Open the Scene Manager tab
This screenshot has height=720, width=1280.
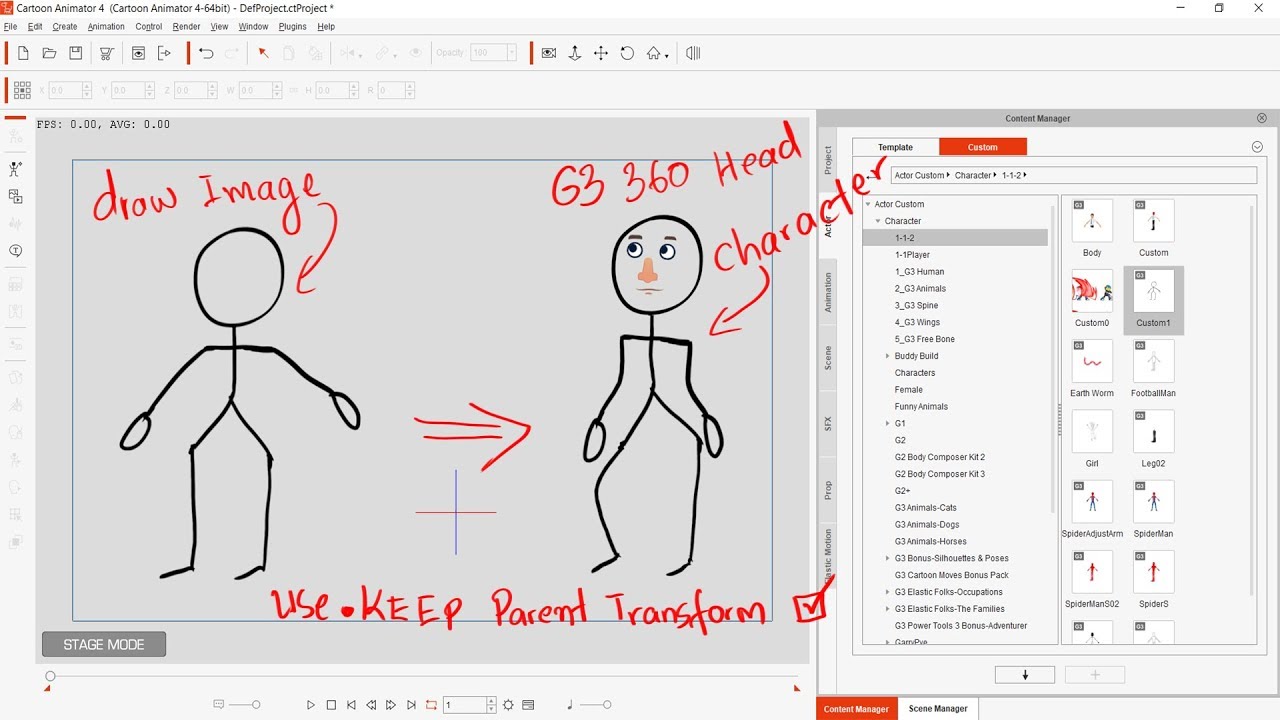click(x=938, y=709)
